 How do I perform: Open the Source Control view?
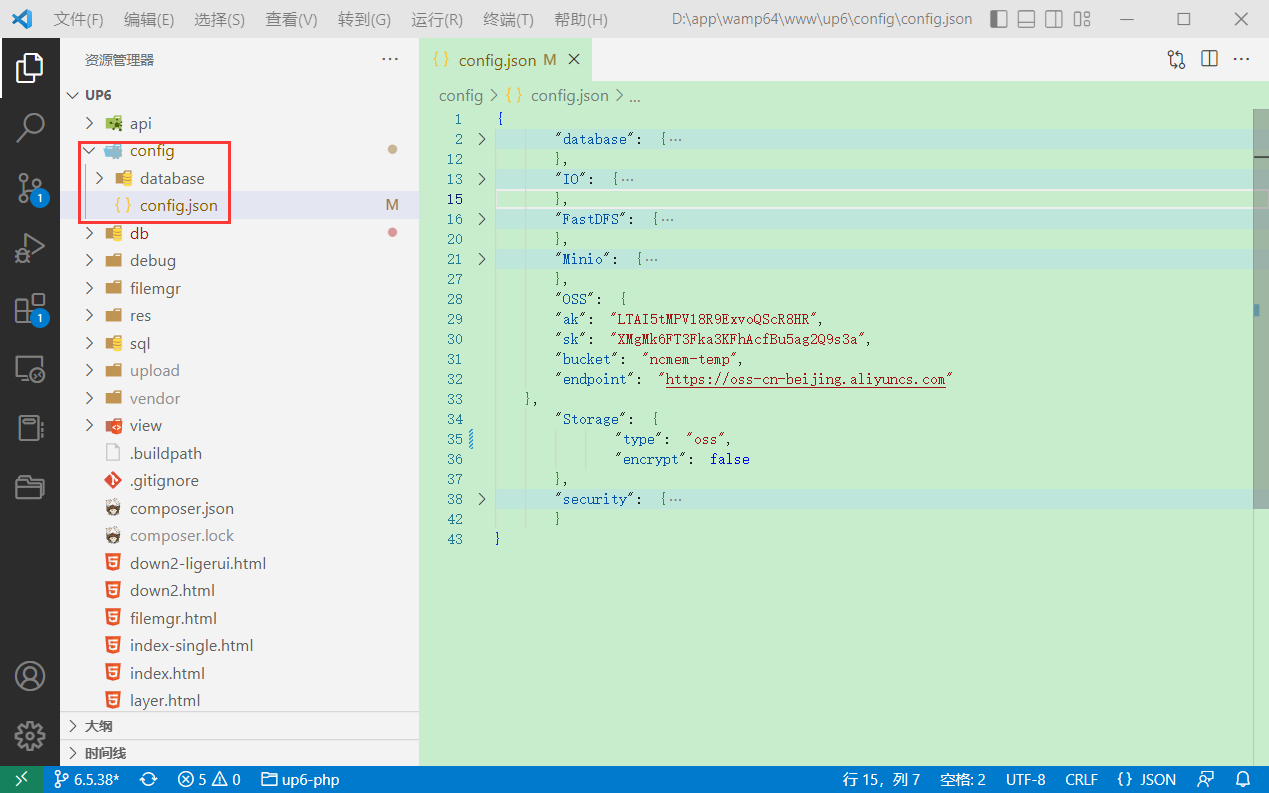pyautogui.click(x=30, y=188)
